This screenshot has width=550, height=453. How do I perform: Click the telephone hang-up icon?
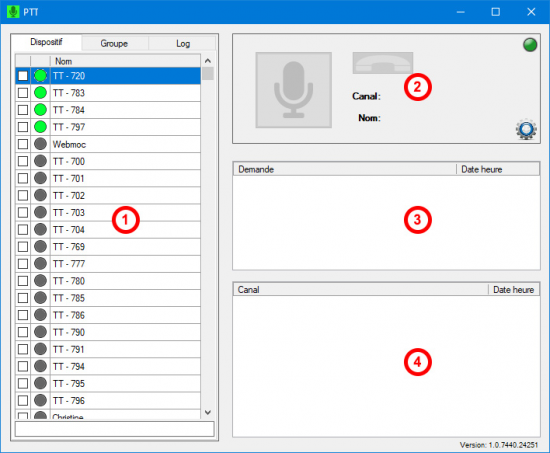tap(383, 63)
